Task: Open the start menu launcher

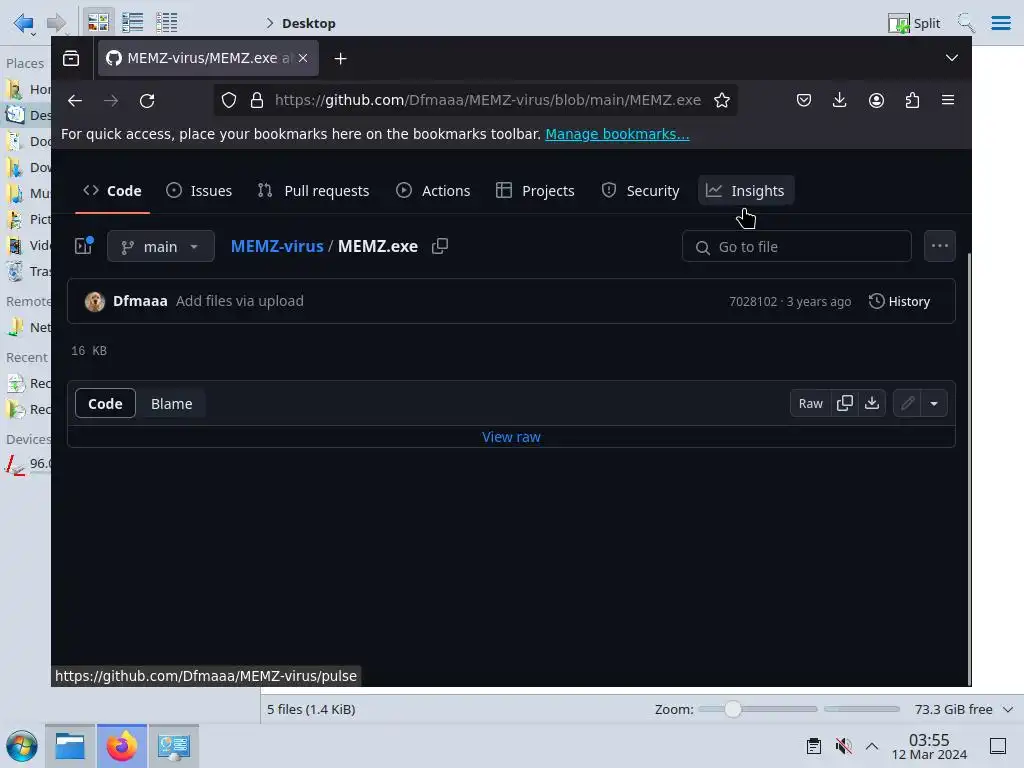Action: click(x=22, y=746)
